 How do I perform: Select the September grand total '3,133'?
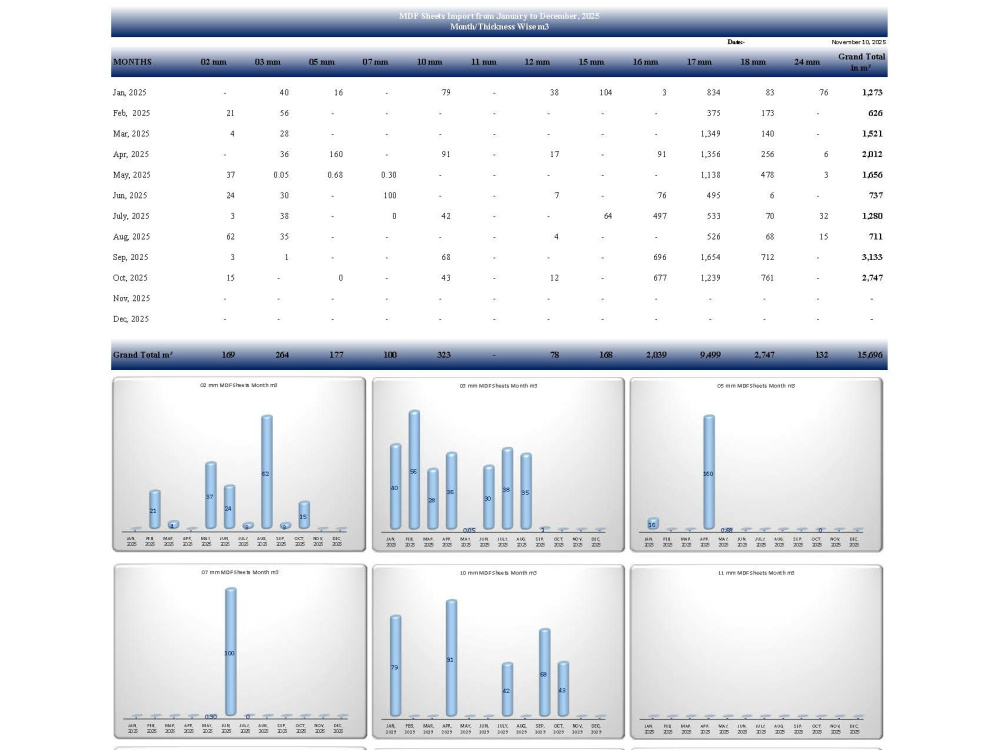(x=872, y=258)
